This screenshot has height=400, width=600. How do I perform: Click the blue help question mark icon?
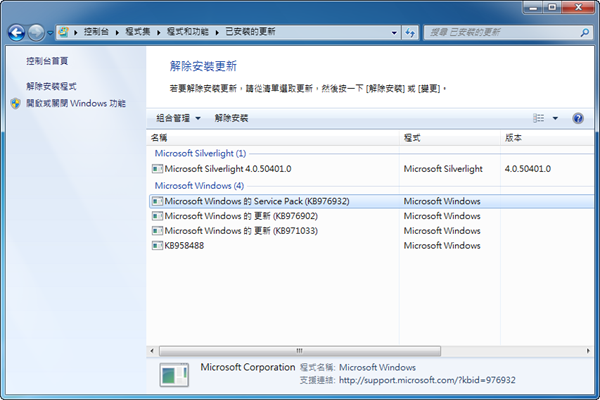(x=578, y=118)
